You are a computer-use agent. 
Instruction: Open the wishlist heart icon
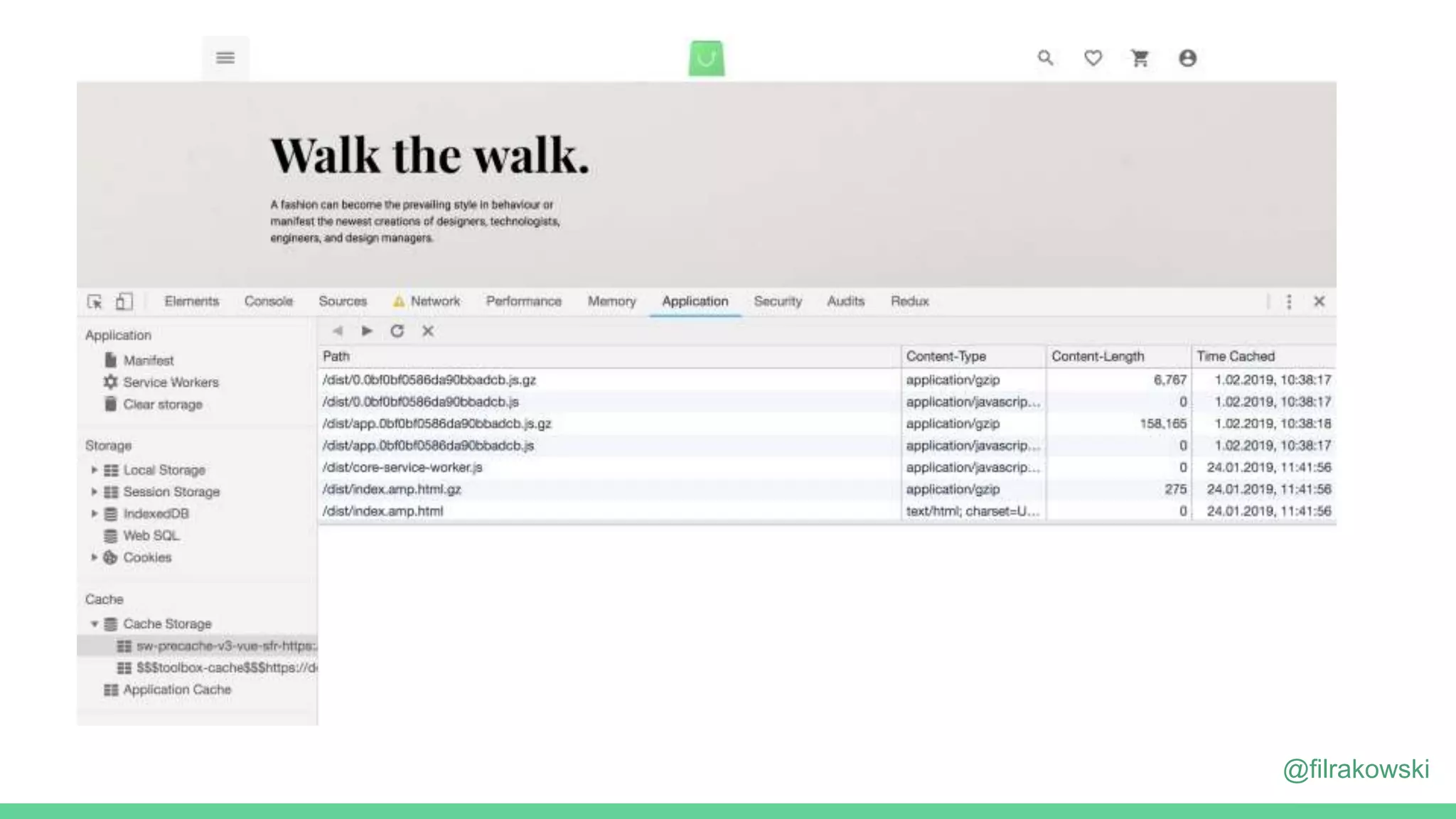[x=1093, y=58]
